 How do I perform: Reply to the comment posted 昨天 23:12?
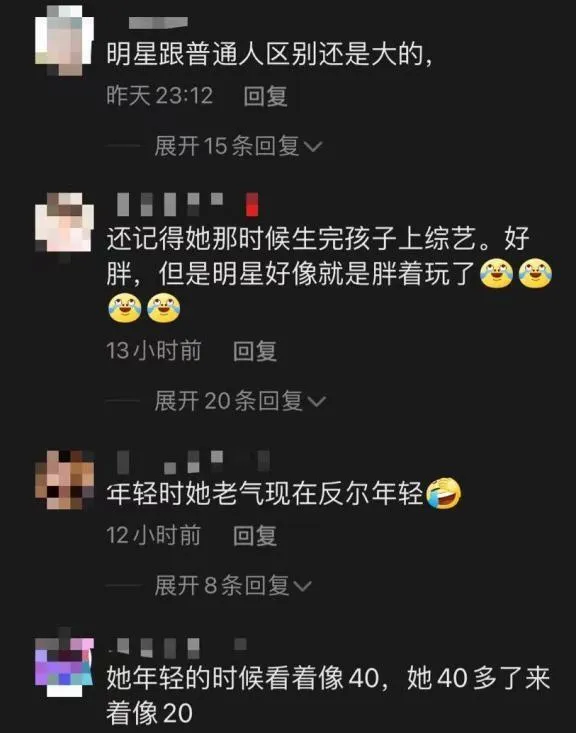pyautogui.click(x=265, y=96)
